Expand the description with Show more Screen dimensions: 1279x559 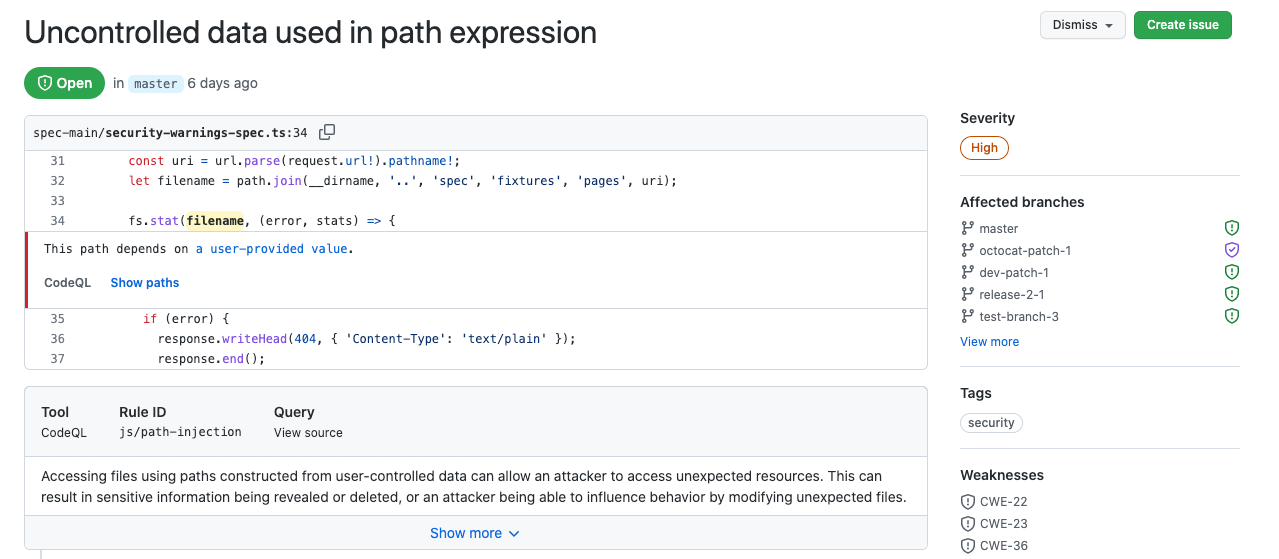pos(475,533)
